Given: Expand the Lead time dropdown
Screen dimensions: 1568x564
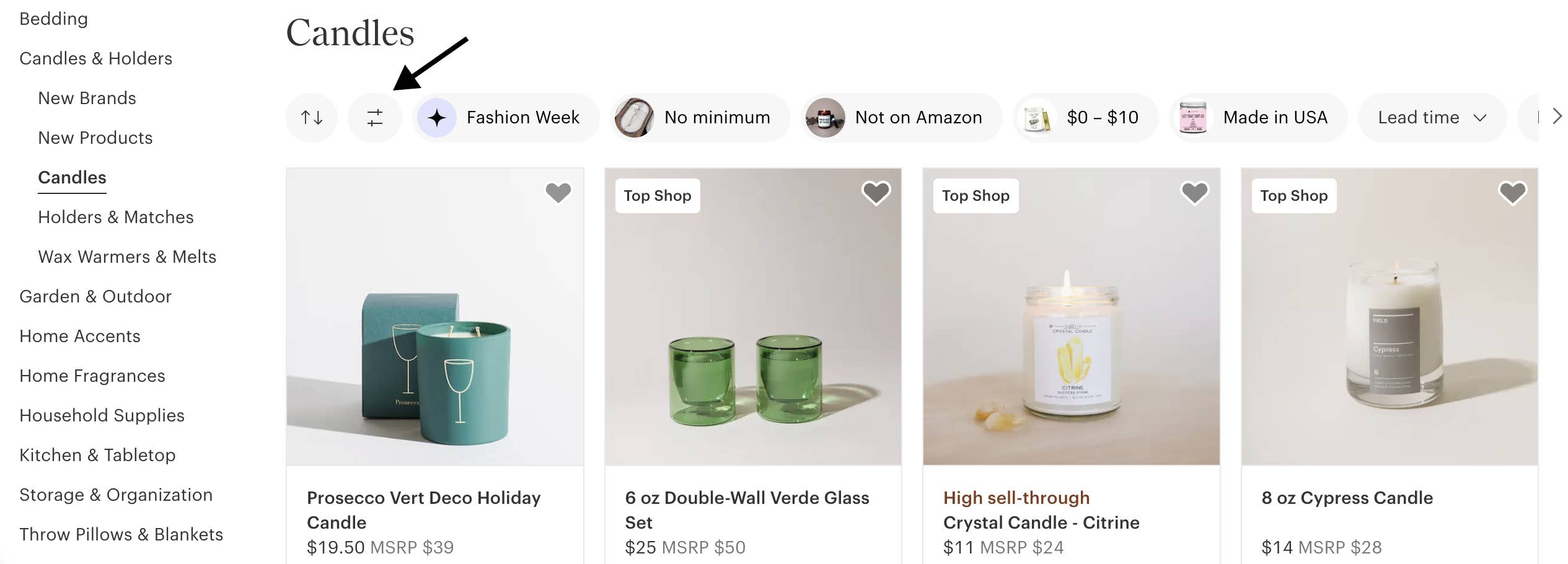Looking at the screenshot, I should point(1432,118).
